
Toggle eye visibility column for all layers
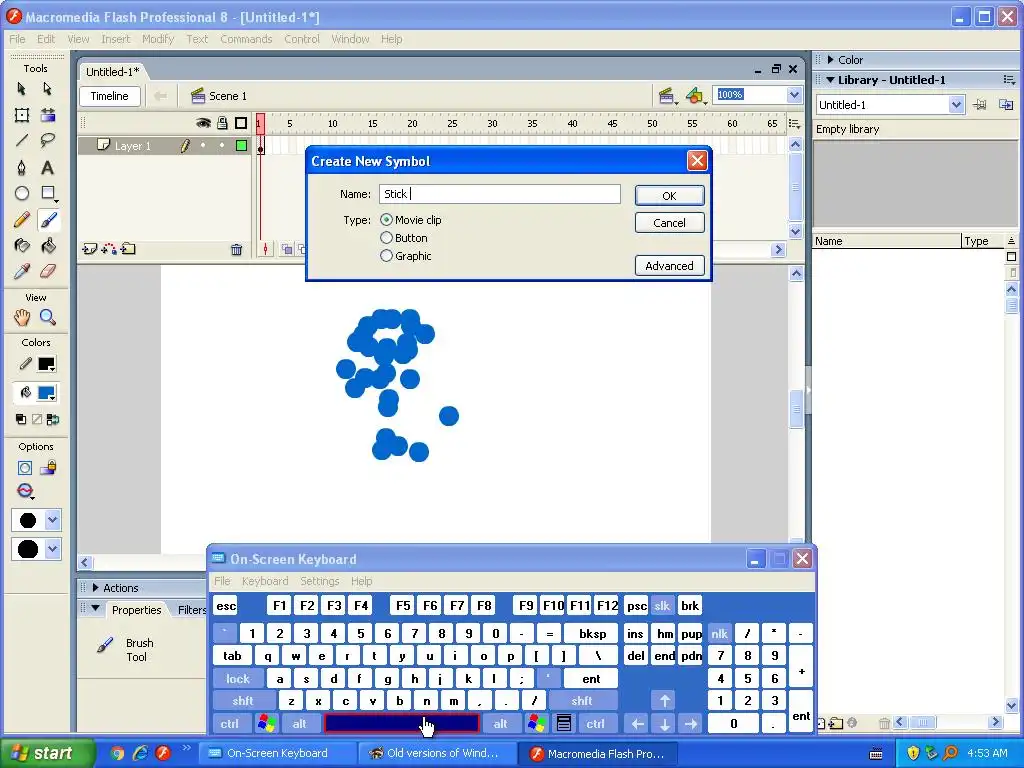203,123
